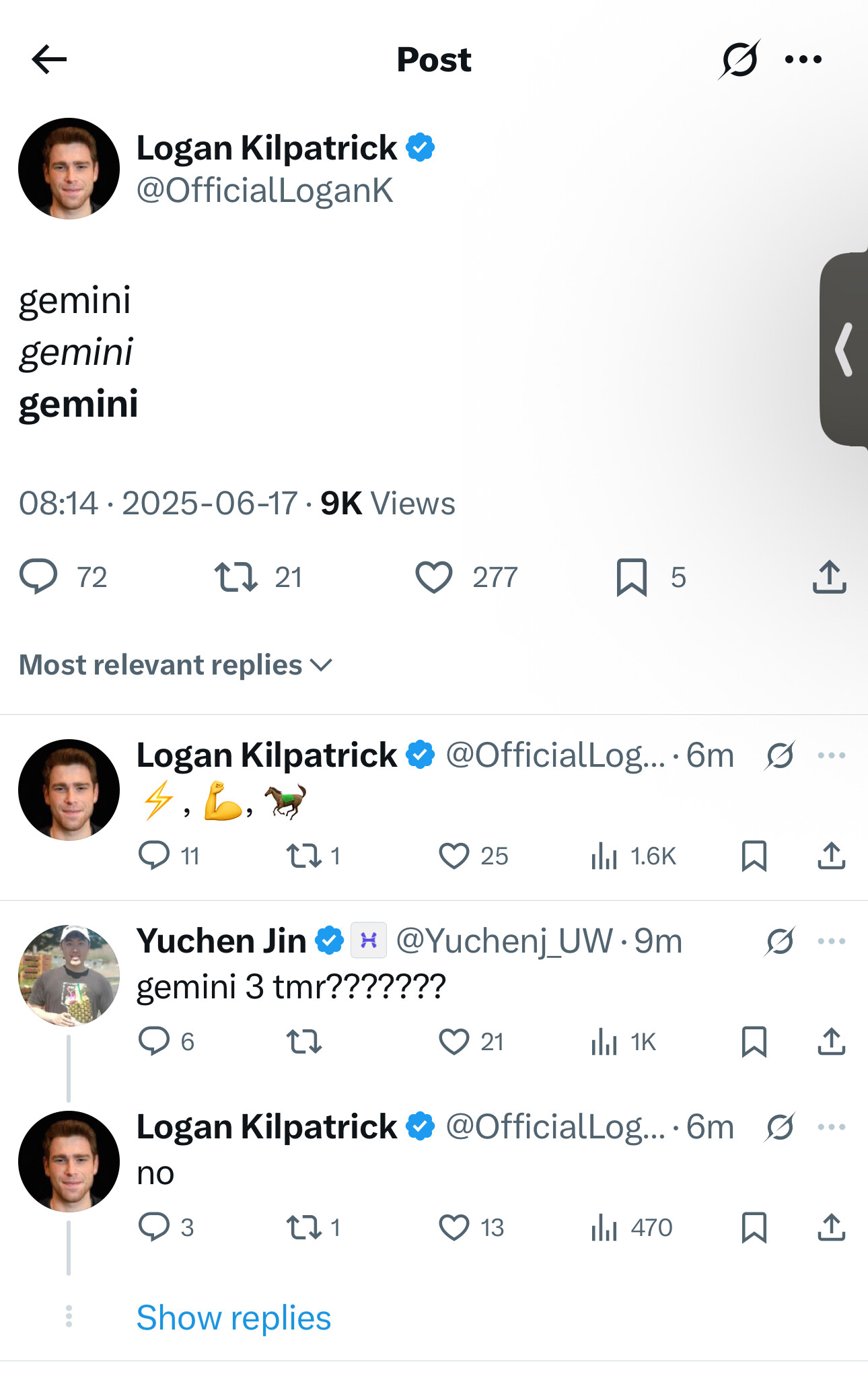Open Logan Kilpatrick's profile picture on the main post

pos(69,168)
